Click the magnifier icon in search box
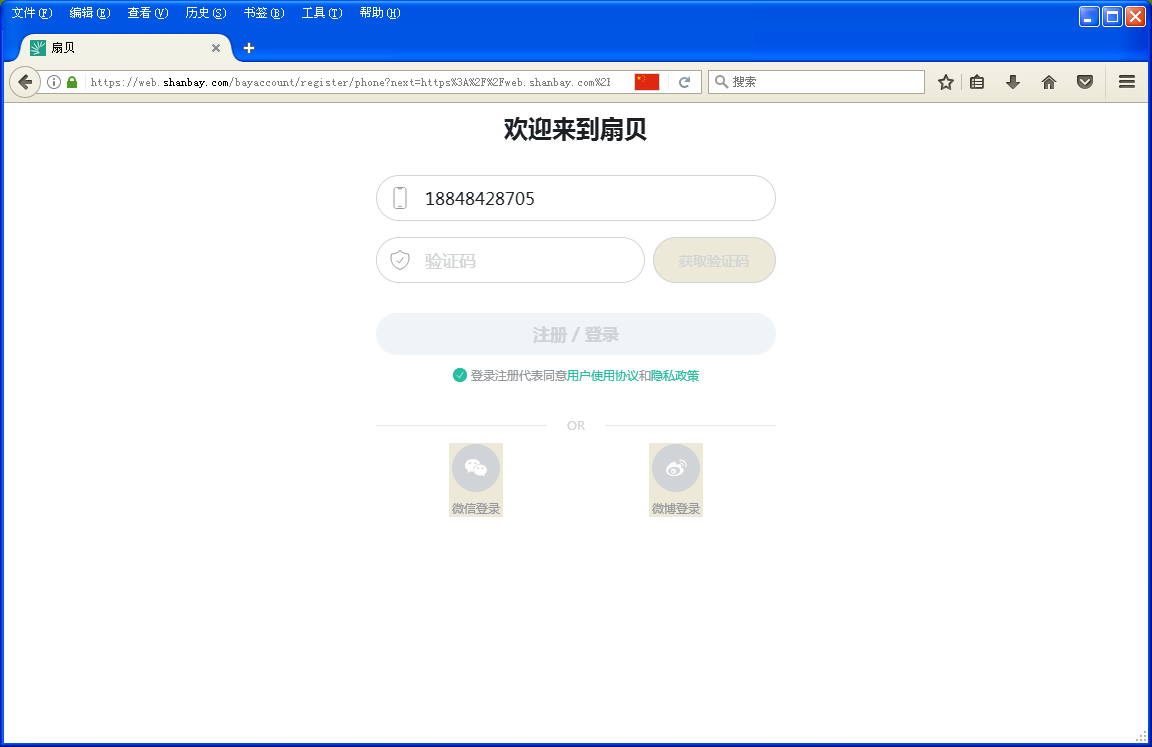This screenshot has width=1152, height=747. click(721, 82)
